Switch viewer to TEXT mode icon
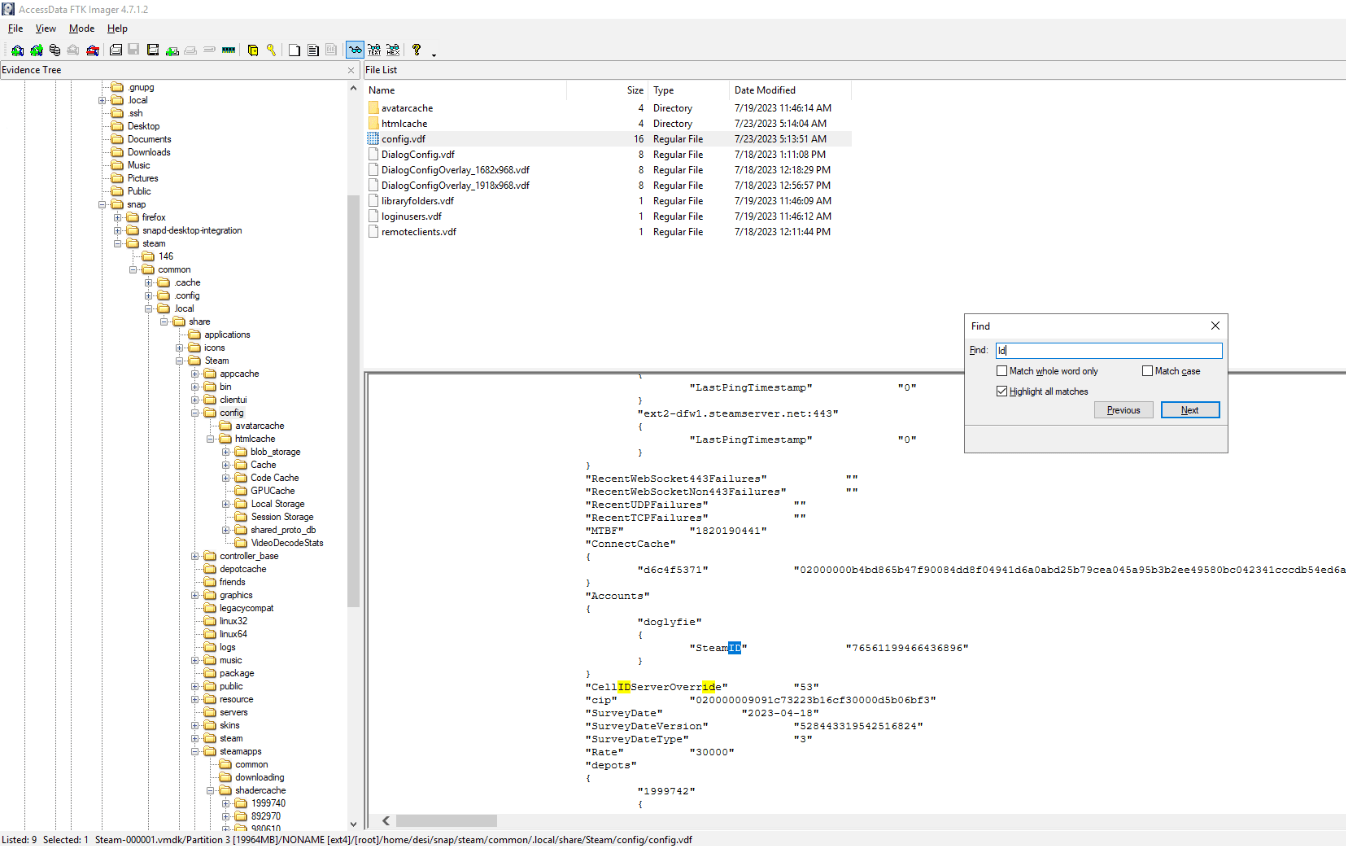The width and height of the screenshot is (1346, 846). (373, 50)
